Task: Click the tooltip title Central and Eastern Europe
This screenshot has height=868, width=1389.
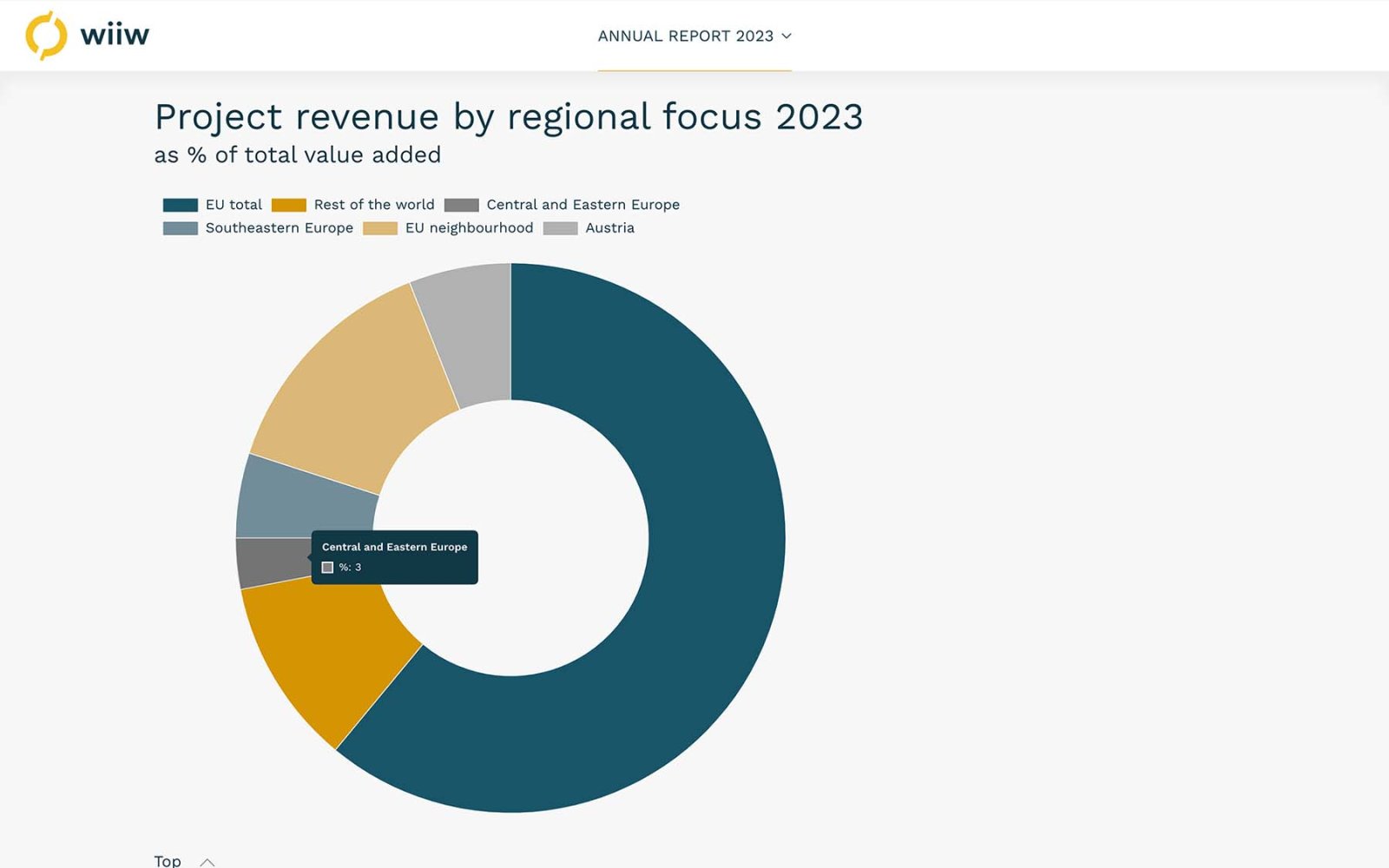Action: [395, 547]
